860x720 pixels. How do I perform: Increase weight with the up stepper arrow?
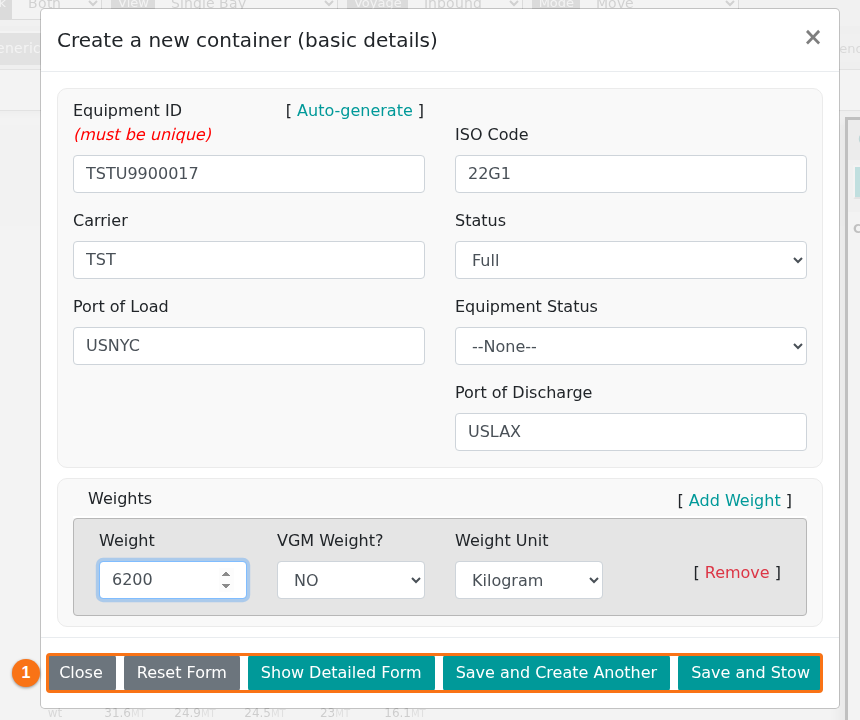[x=226, y=574]
